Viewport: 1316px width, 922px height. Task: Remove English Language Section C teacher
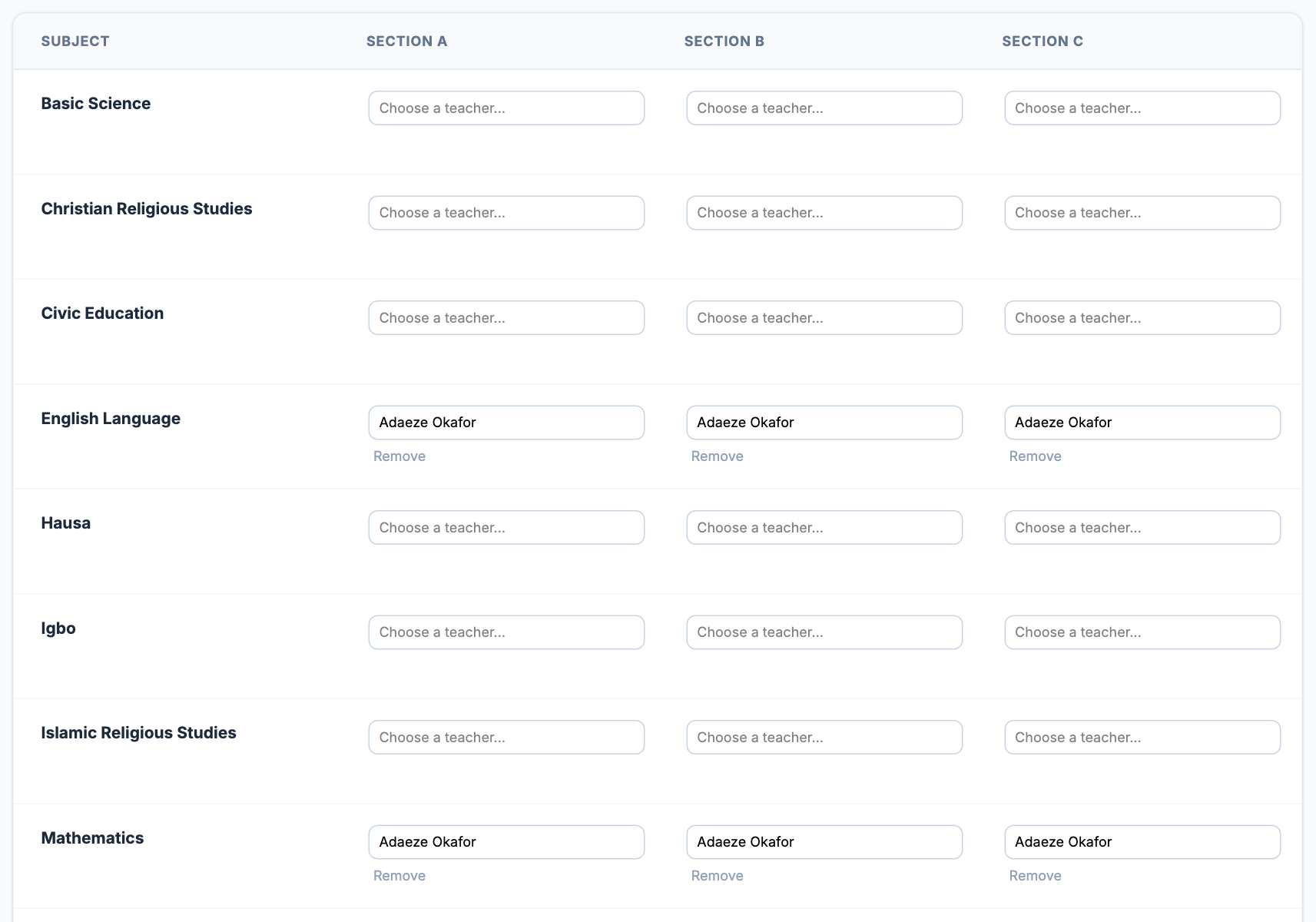[1036, 456]
